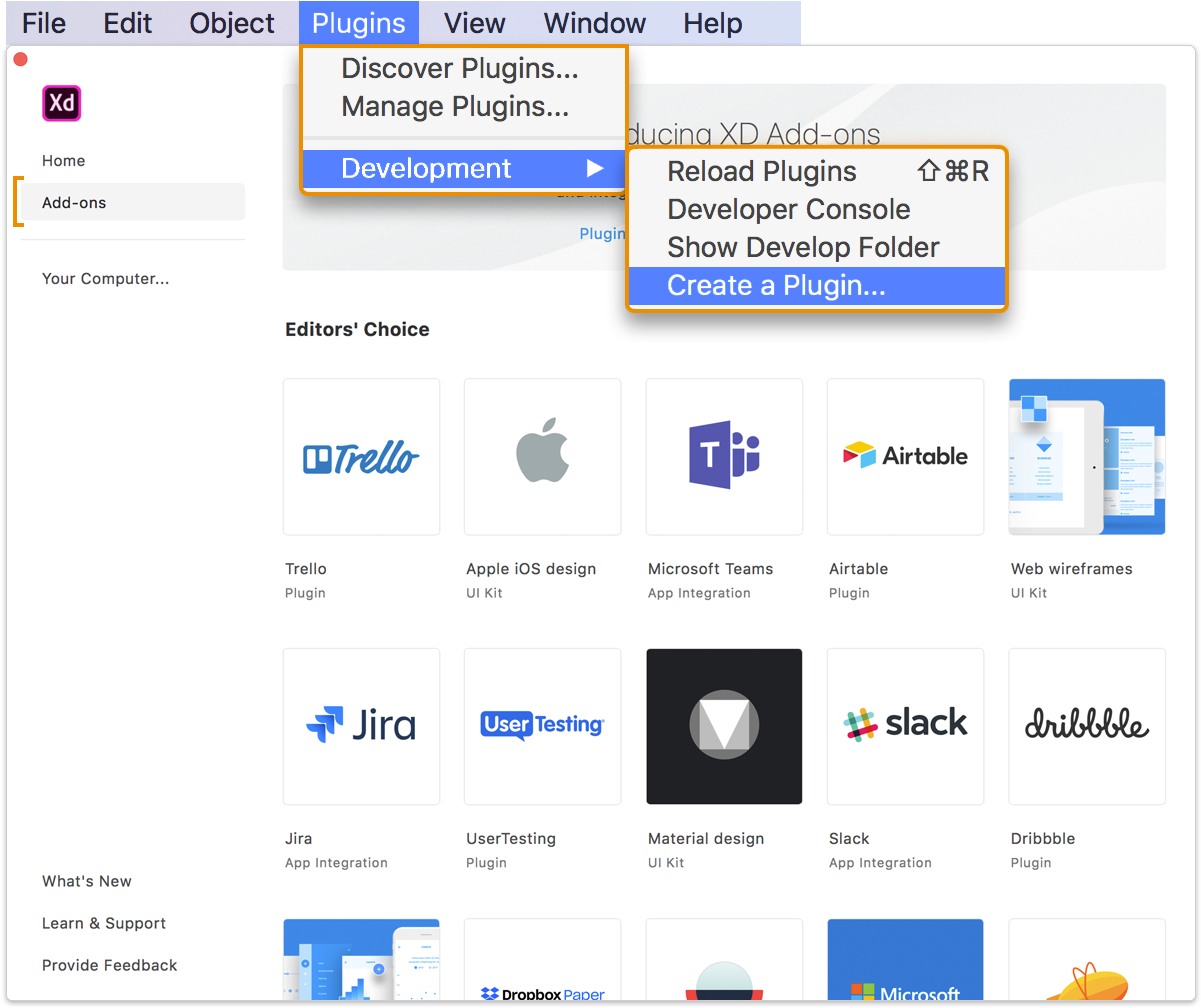Click Reload Plugins in submenu

tap(761, 172)
